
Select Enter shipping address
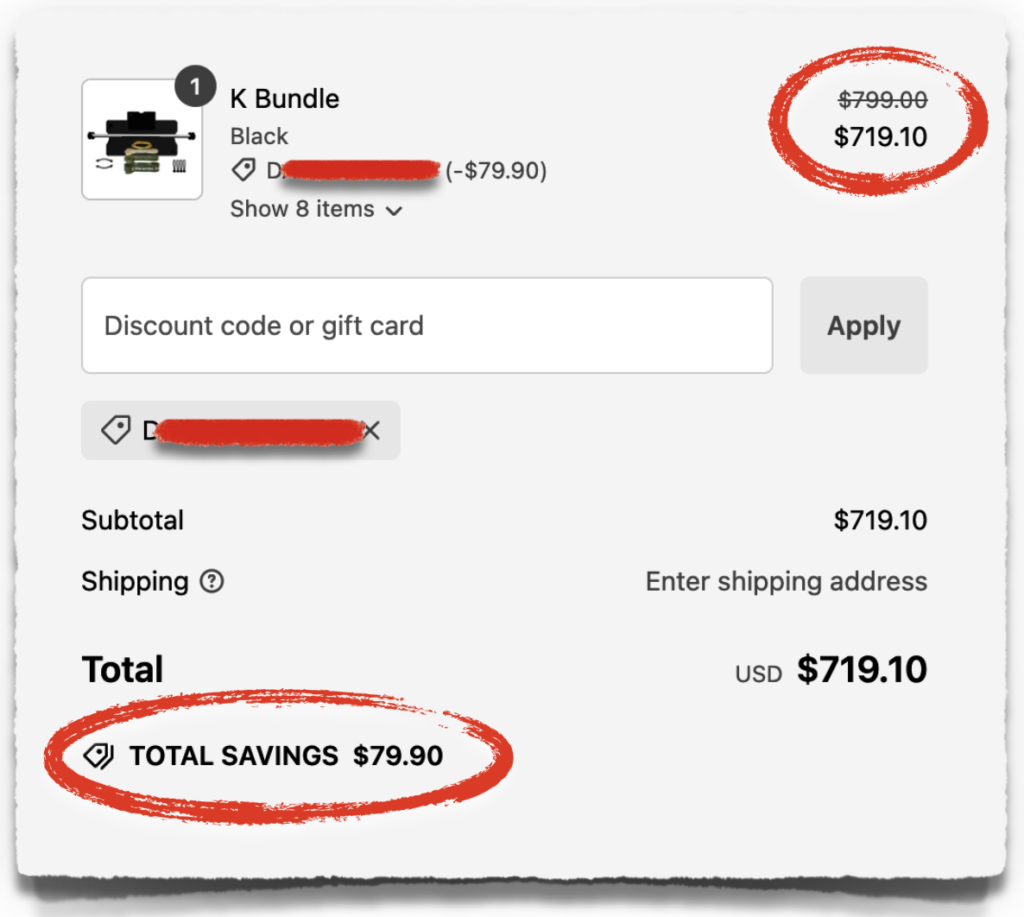point(786,581)
